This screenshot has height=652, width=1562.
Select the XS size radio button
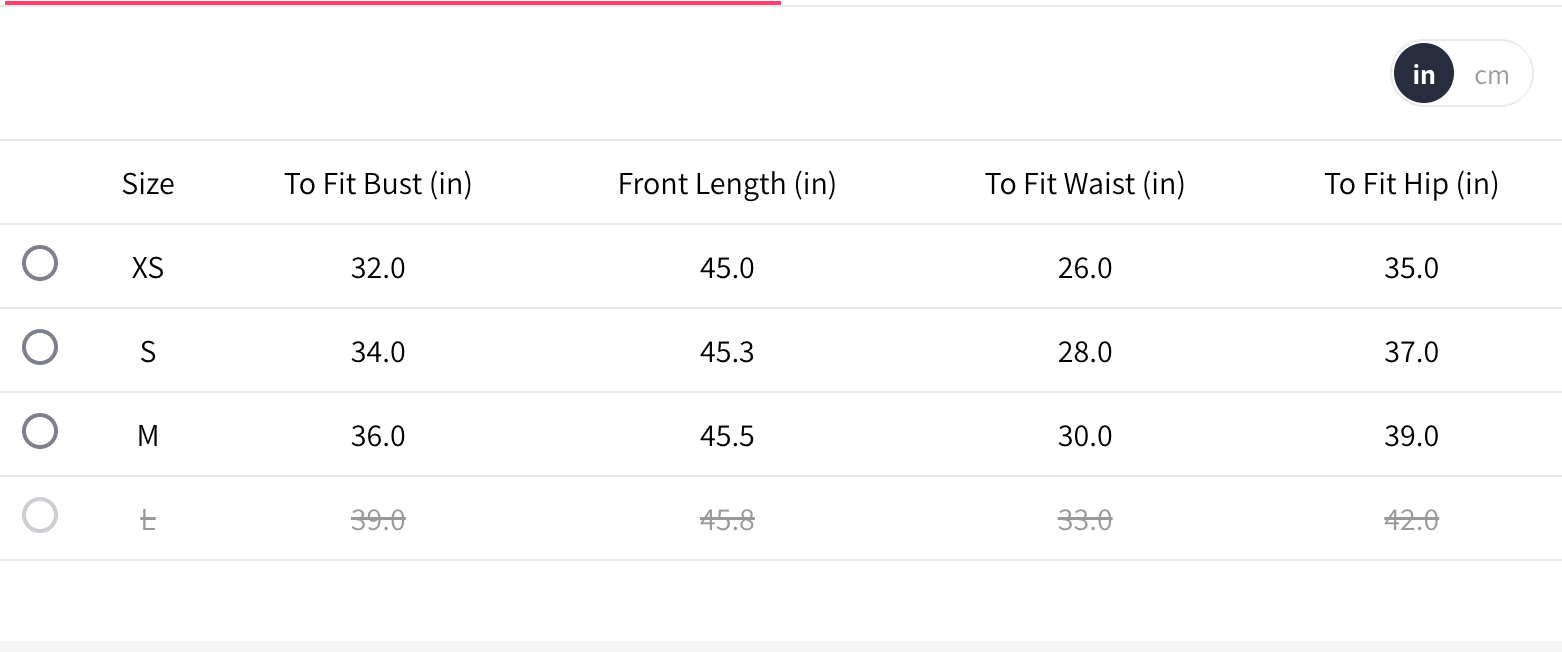(40, 264)
